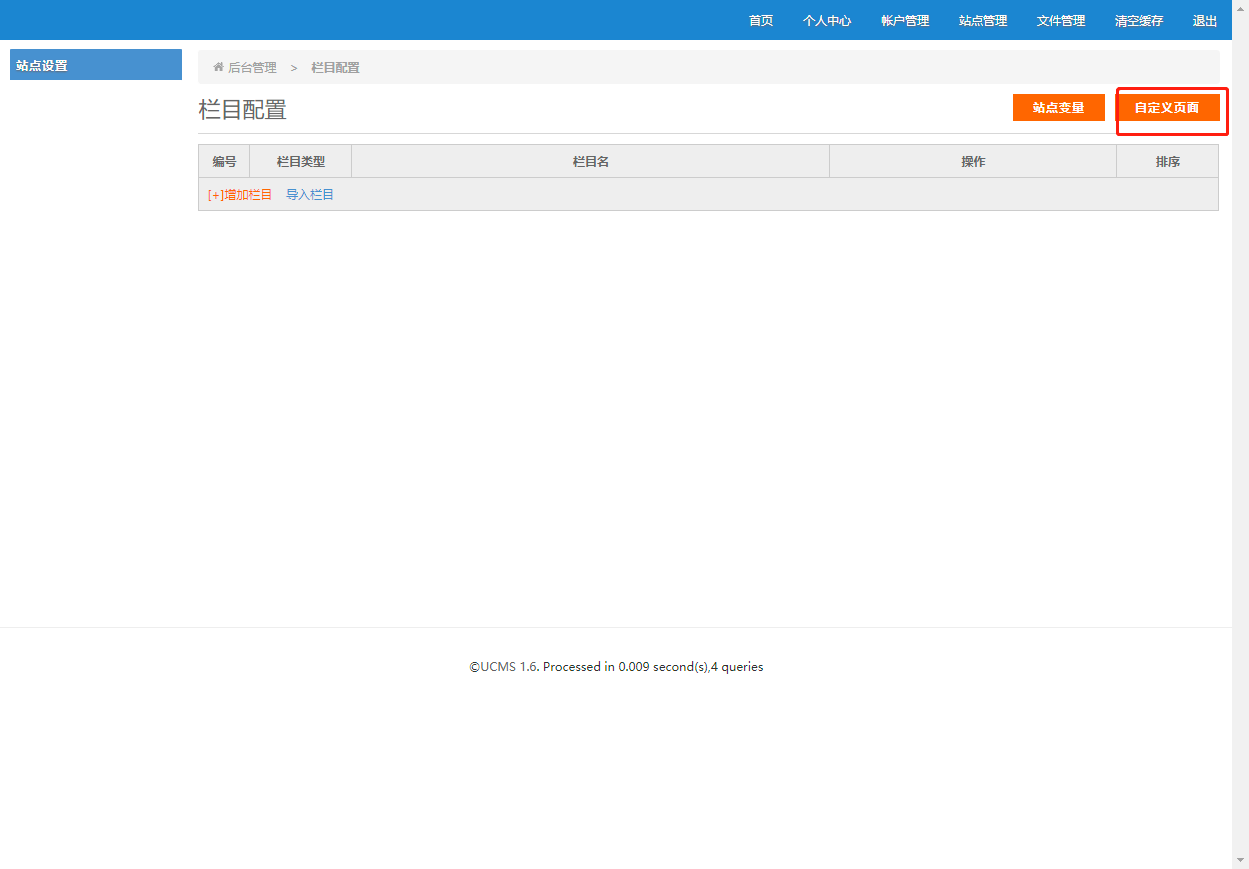Click the 导入栏目 link

310,195
